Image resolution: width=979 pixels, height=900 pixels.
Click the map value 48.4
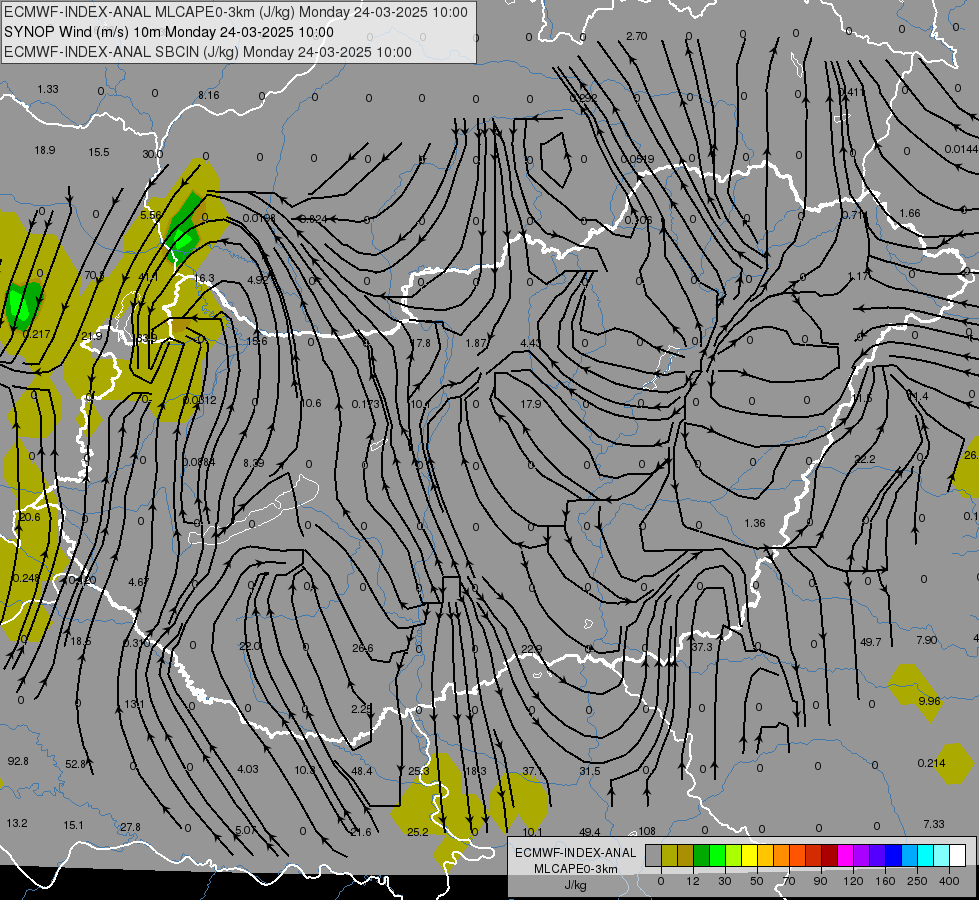click(362, 771)
